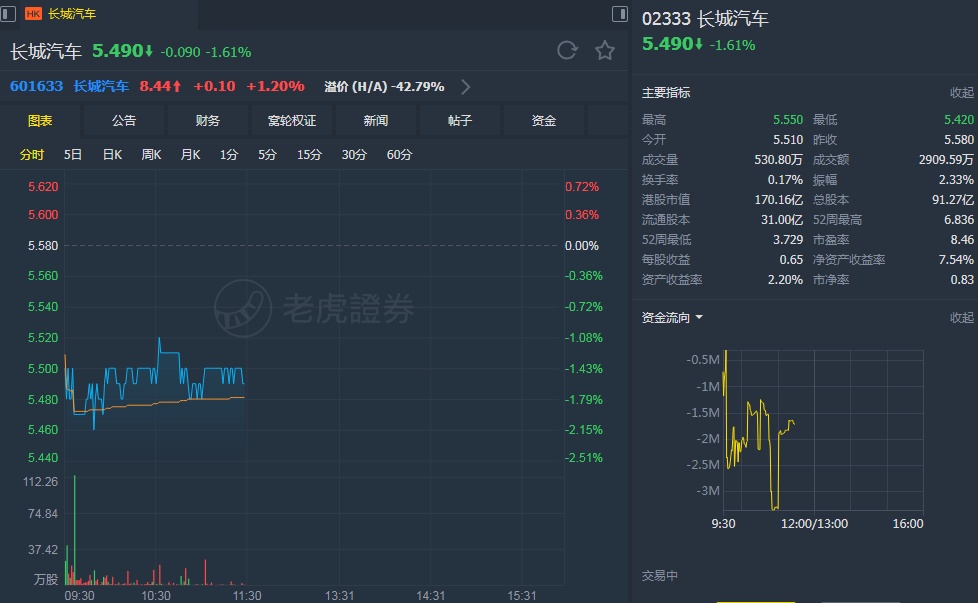This screenshot has height=603, width=978.
Task: Select the 60分 chart interval
Action: click(x=399, y=155)
